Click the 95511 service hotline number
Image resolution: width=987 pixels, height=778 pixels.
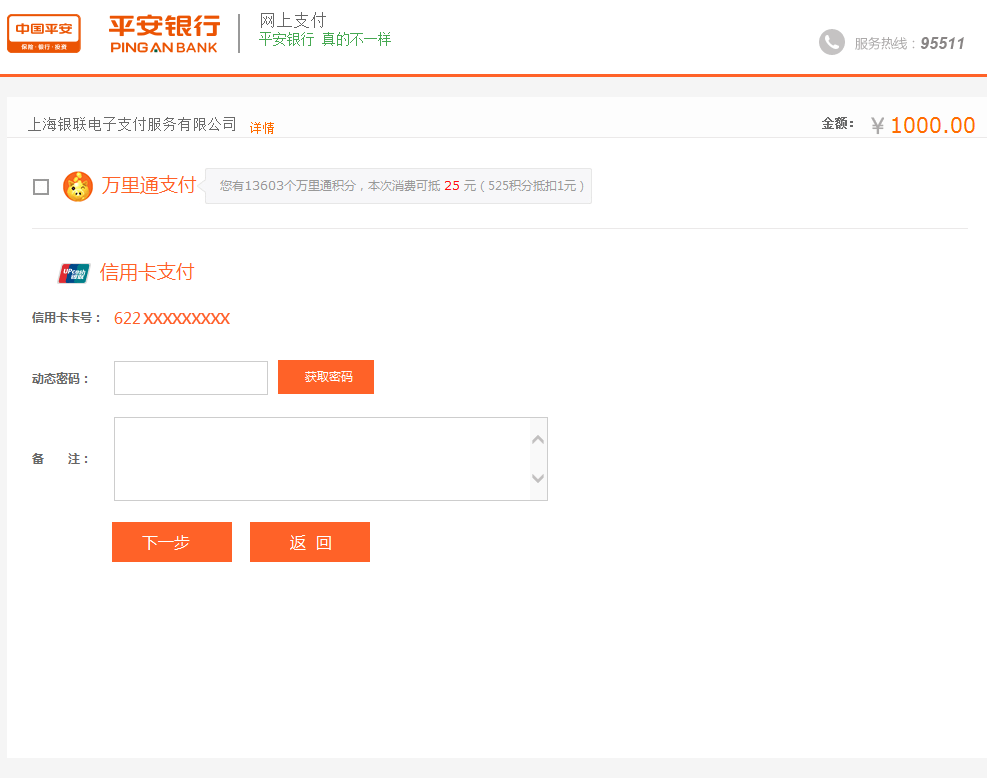coord(942,43)
